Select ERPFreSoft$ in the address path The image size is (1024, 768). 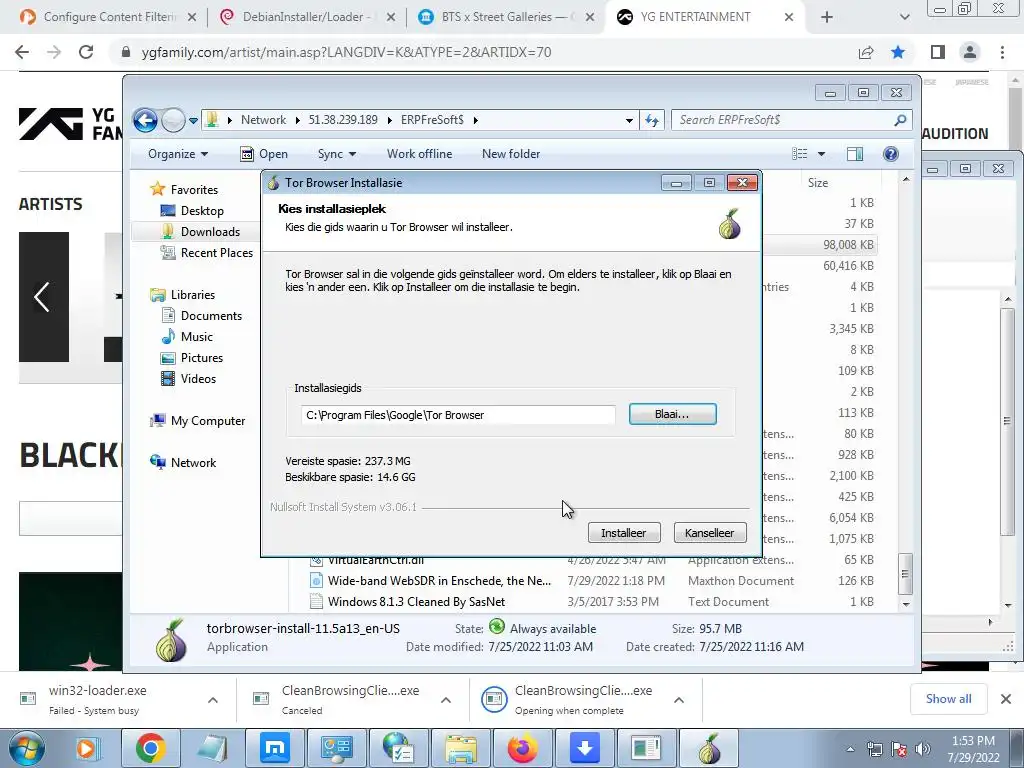(x=432, y=120)
